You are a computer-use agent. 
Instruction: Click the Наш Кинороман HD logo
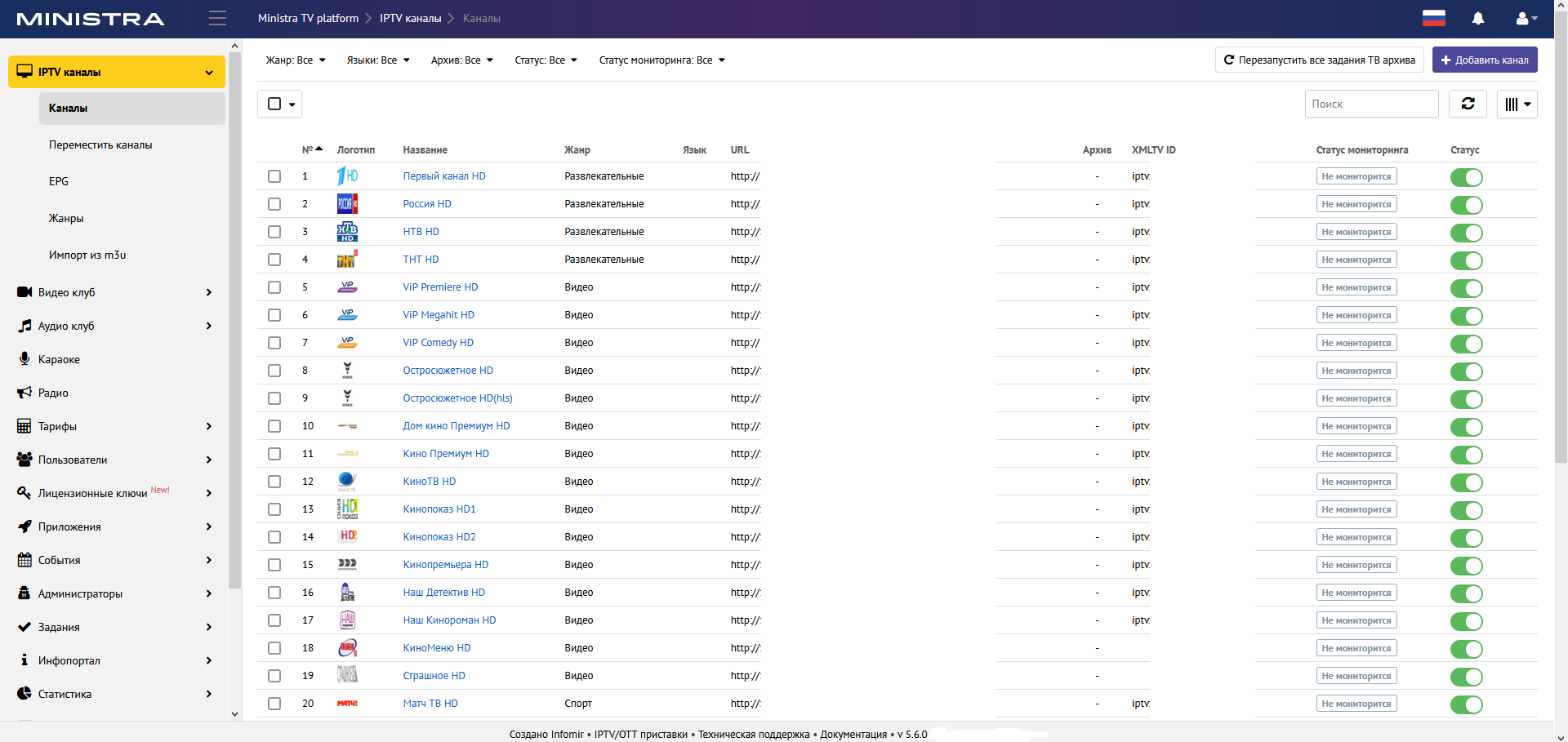click(347, 620)
